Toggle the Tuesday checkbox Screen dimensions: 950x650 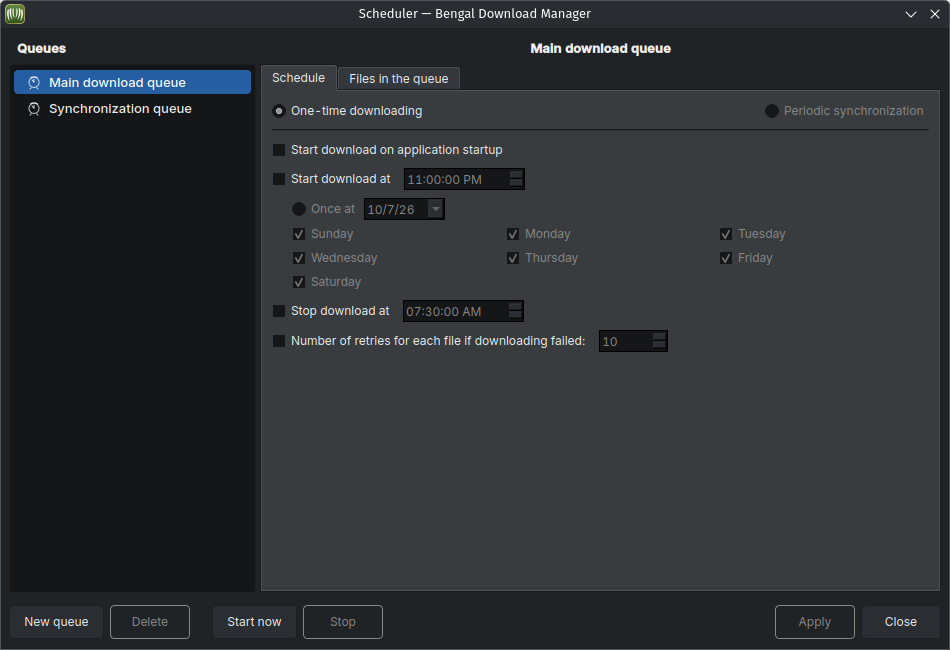tap(726, 234)
